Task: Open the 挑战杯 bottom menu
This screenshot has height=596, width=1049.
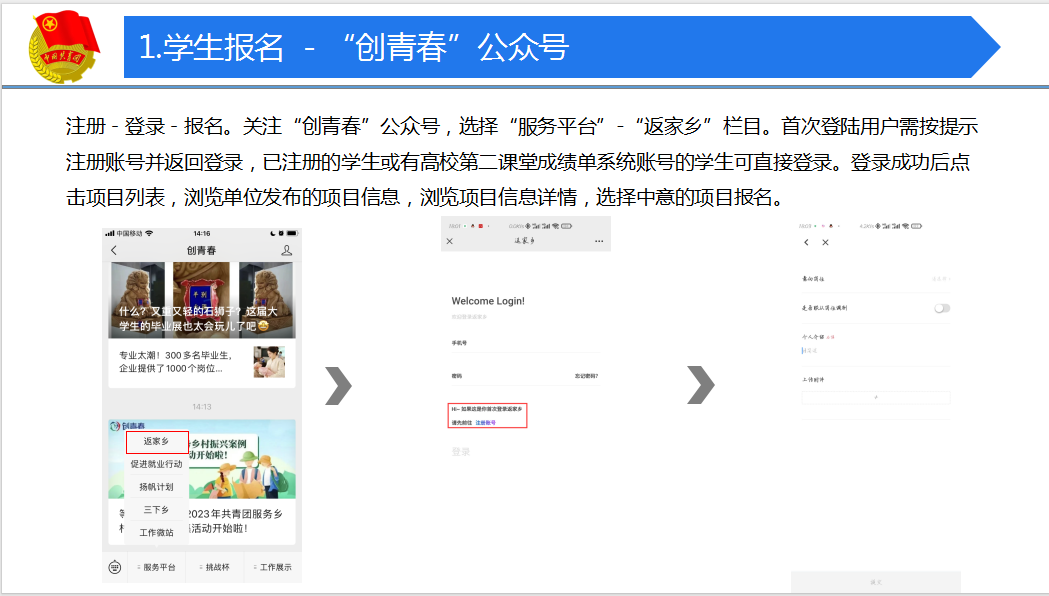Action: click(215, 567)
